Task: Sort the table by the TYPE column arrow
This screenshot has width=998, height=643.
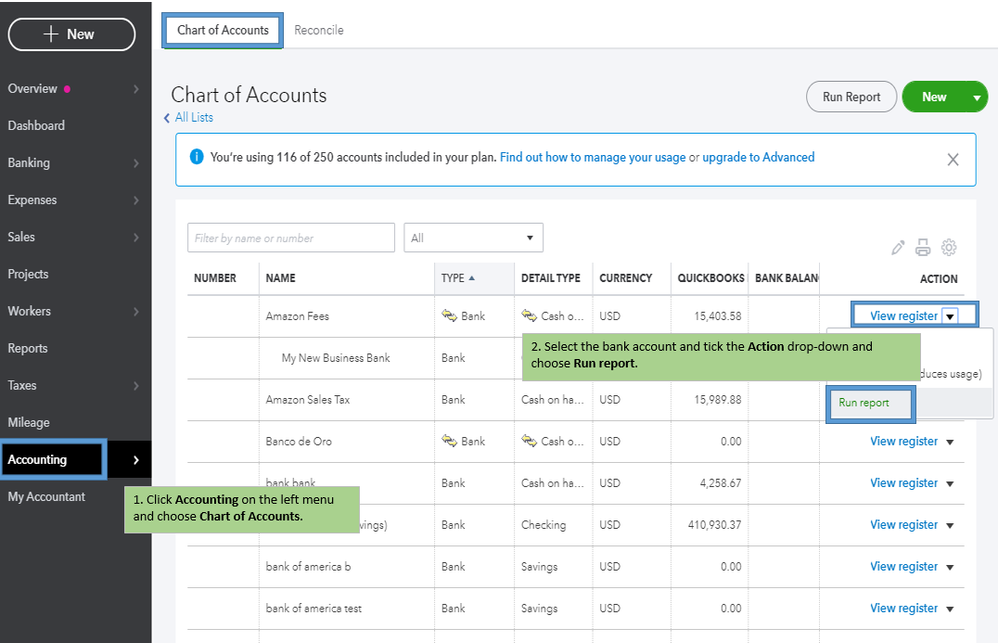Action: coord(472,278)
